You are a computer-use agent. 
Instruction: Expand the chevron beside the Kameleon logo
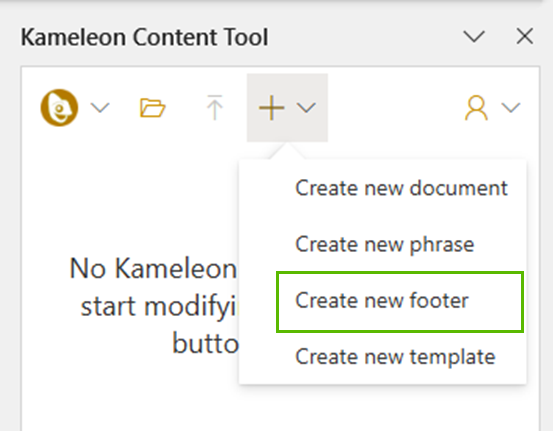click(x=100, y=107)
